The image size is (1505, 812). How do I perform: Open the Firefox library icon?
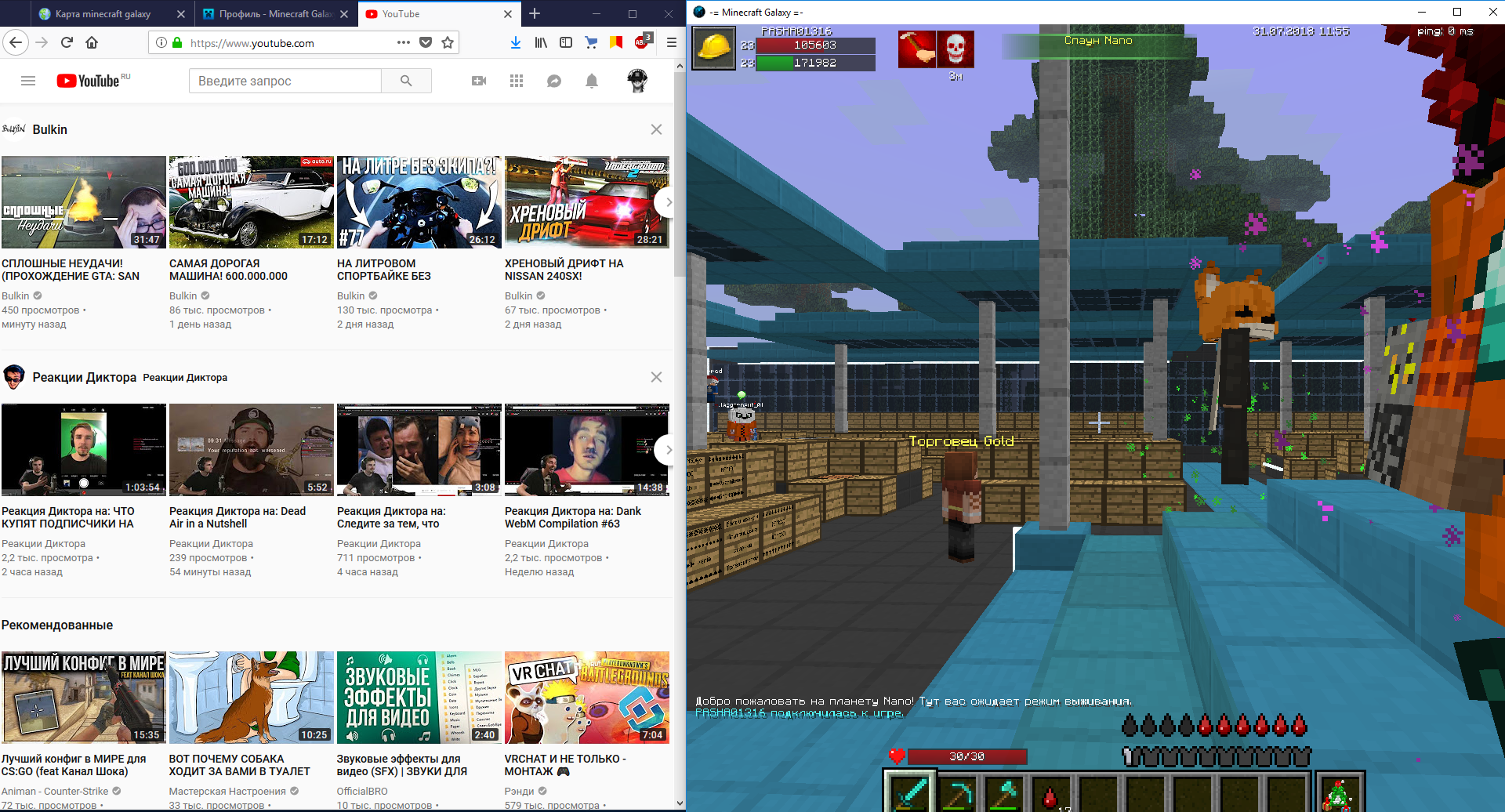[x=541, y=42]
